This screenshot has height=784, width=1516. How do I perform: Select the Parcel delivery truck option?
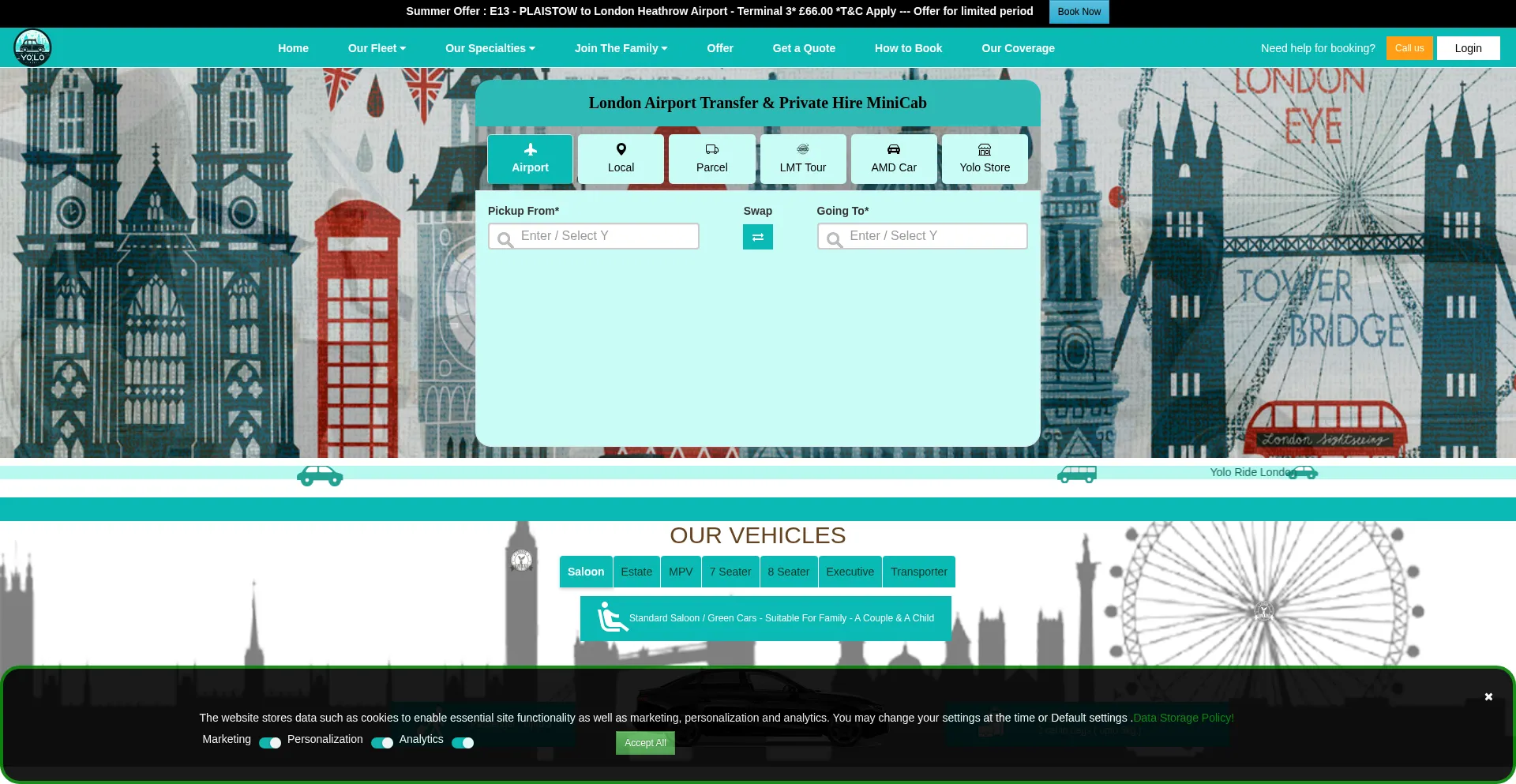(711, 159)
